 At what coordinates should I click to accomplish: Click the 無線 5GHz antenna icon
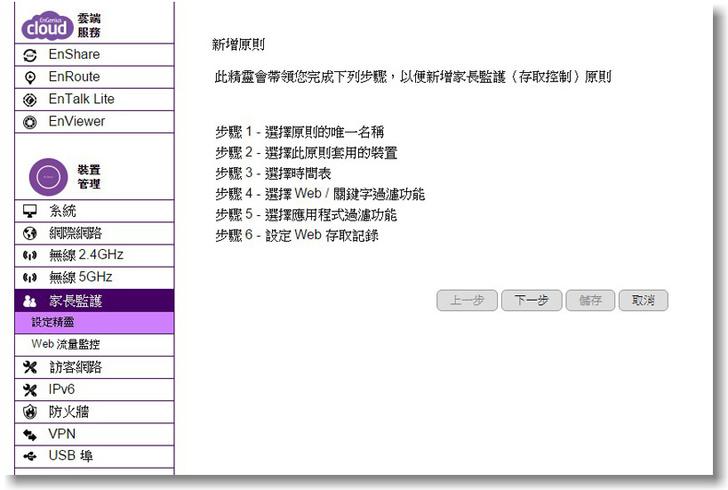30,278
